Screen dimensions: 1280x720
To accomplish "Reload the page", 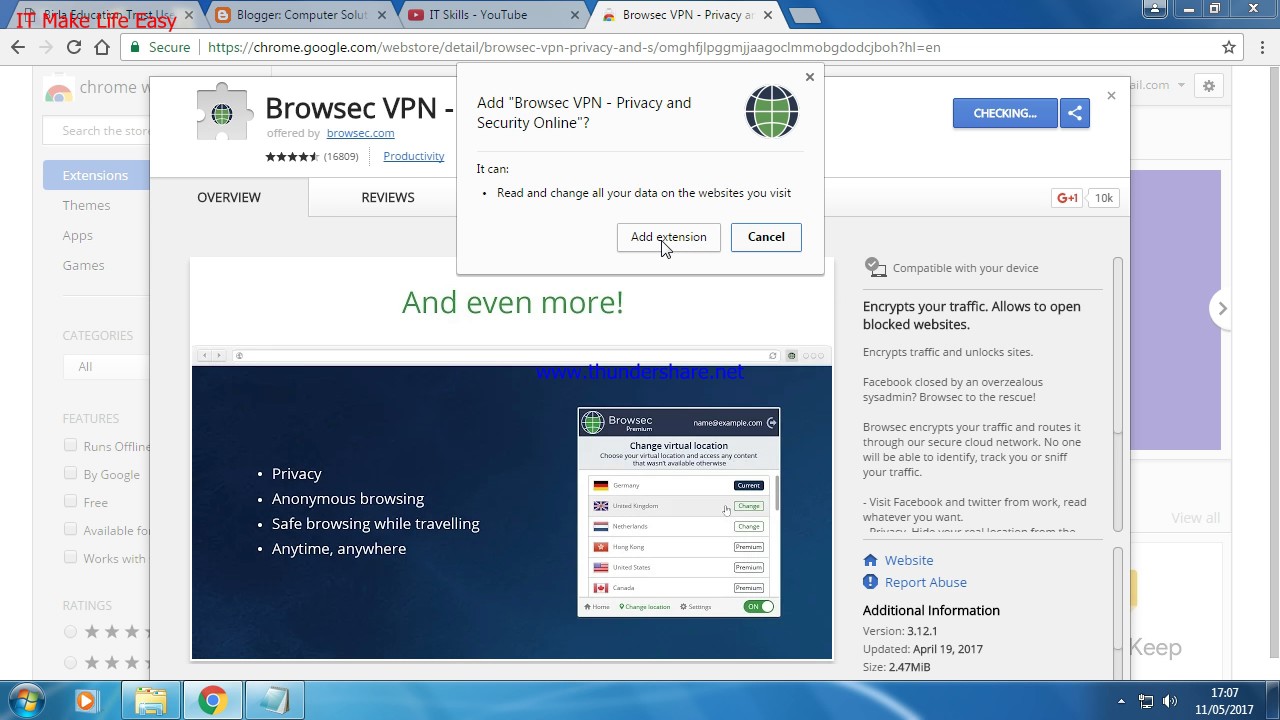I will click(74, 47).
